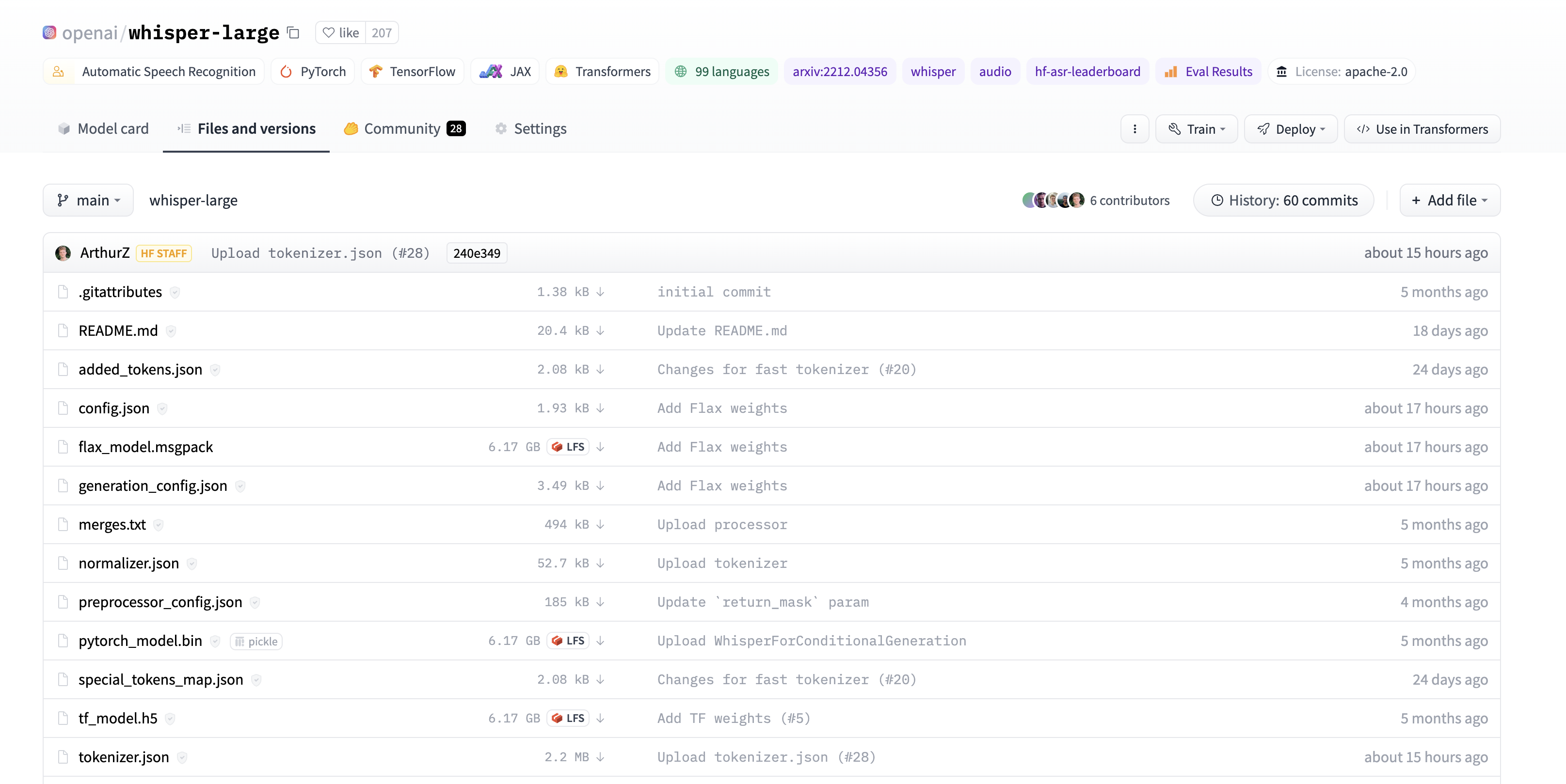The height and width of the screenshot is (784, 1566).
Task: Click the security scan shield beside README.md
Action: pyautogui.click(x=171, y=330)
